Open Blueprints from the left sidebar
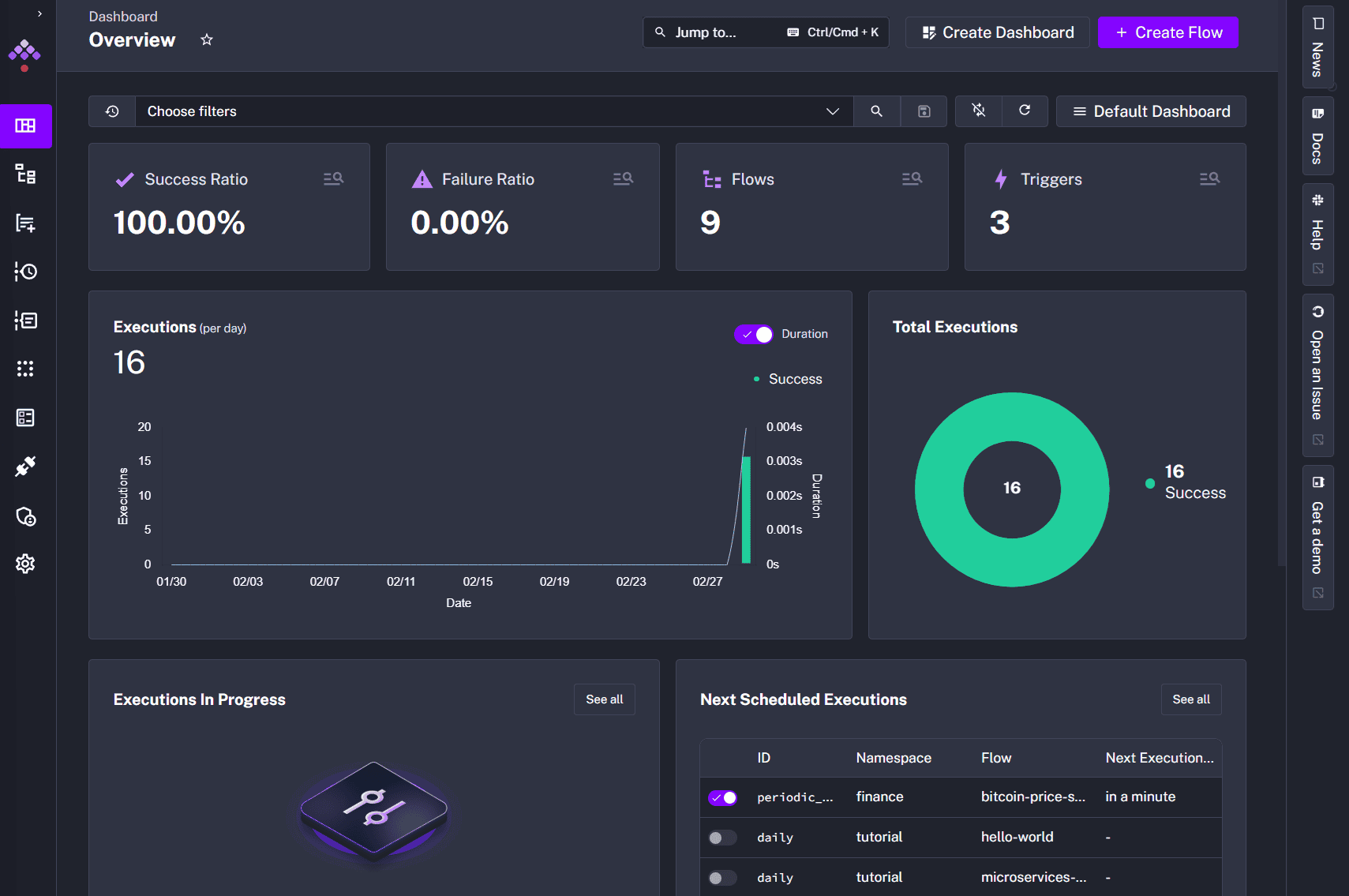This screenshot has height=896, width=1349. coord(26,418)
